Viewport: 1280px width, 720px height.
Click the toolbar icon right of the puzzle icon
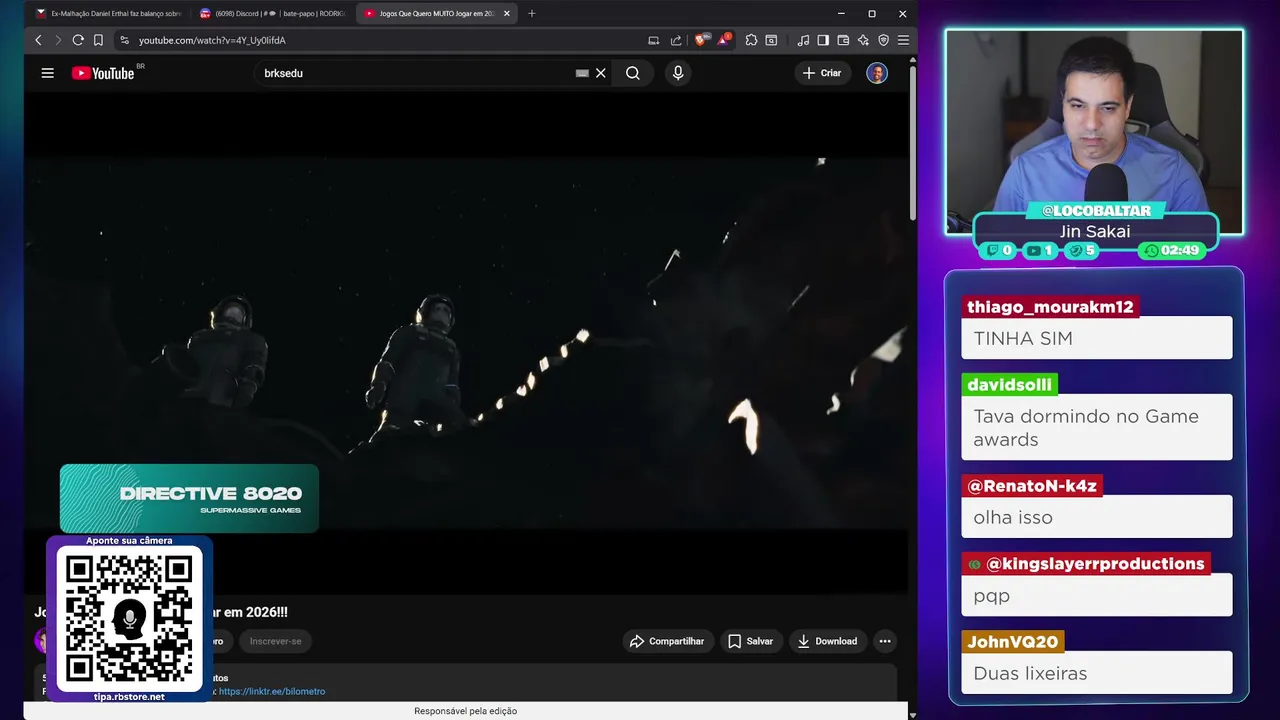771,40
